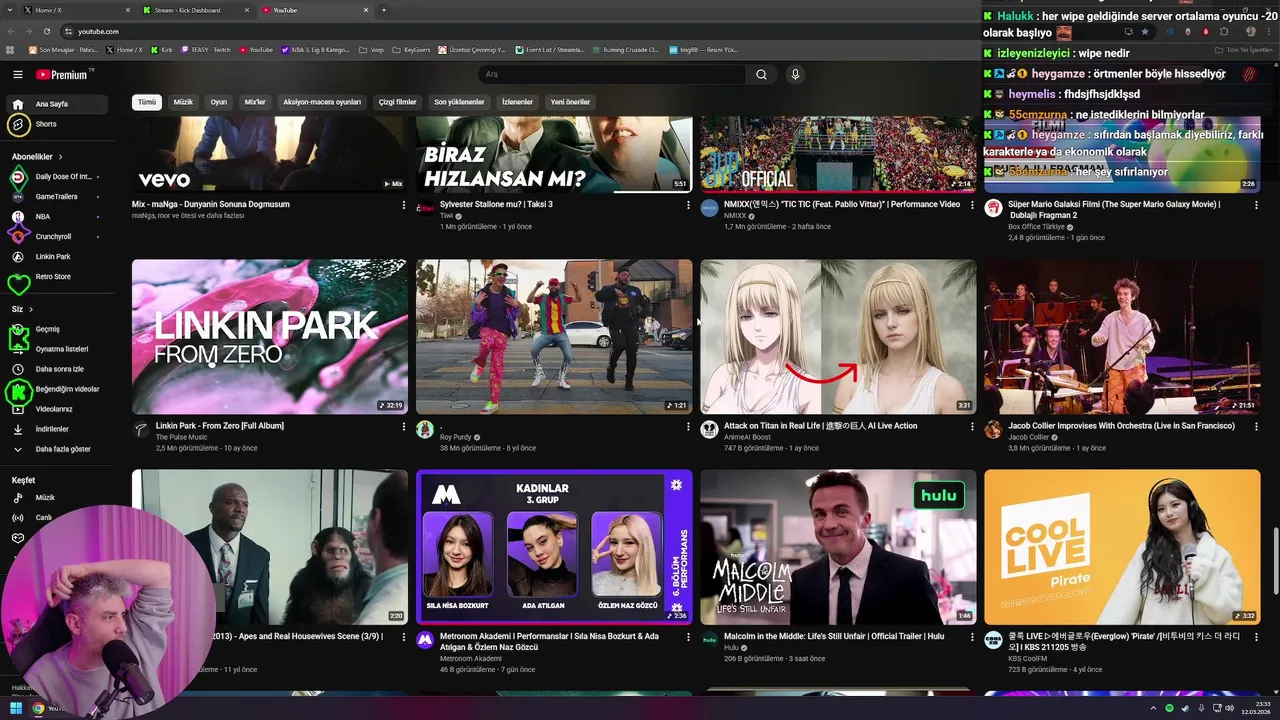
Task: Open the Vorp bookmark folder
Action: pyautogui.click(x=372, y=49)
